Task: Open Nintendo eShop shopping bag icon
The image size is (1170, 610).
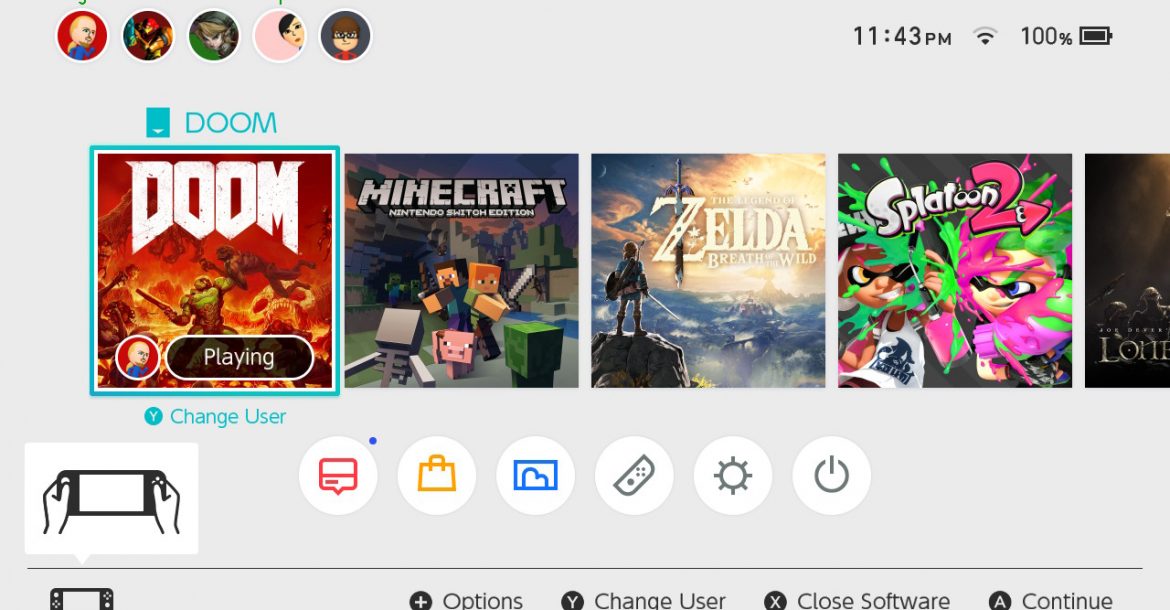Action: (436, 476)
